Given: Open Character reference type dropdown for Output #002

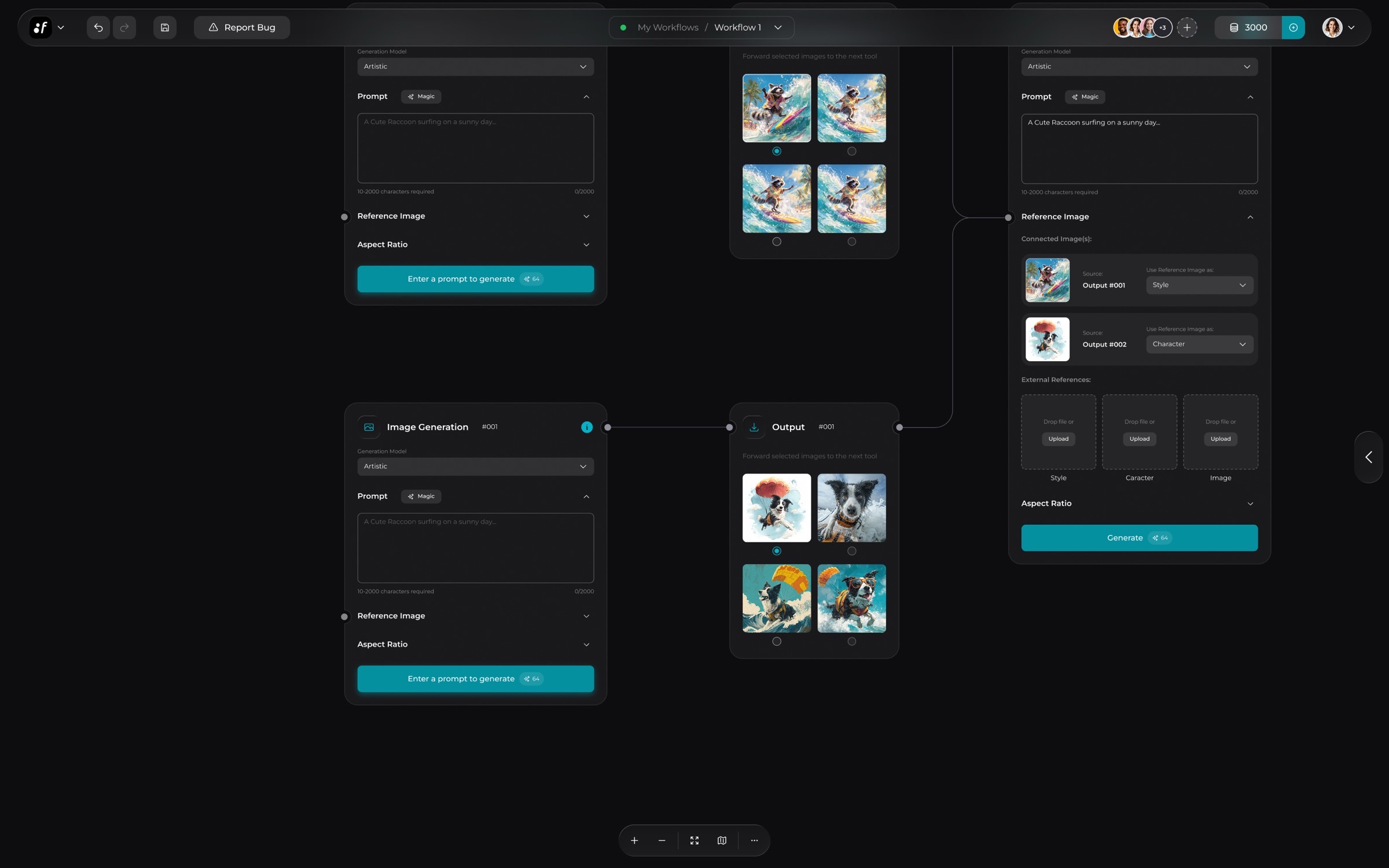Looking at the screenshot, I should (x=1199, y=344).
